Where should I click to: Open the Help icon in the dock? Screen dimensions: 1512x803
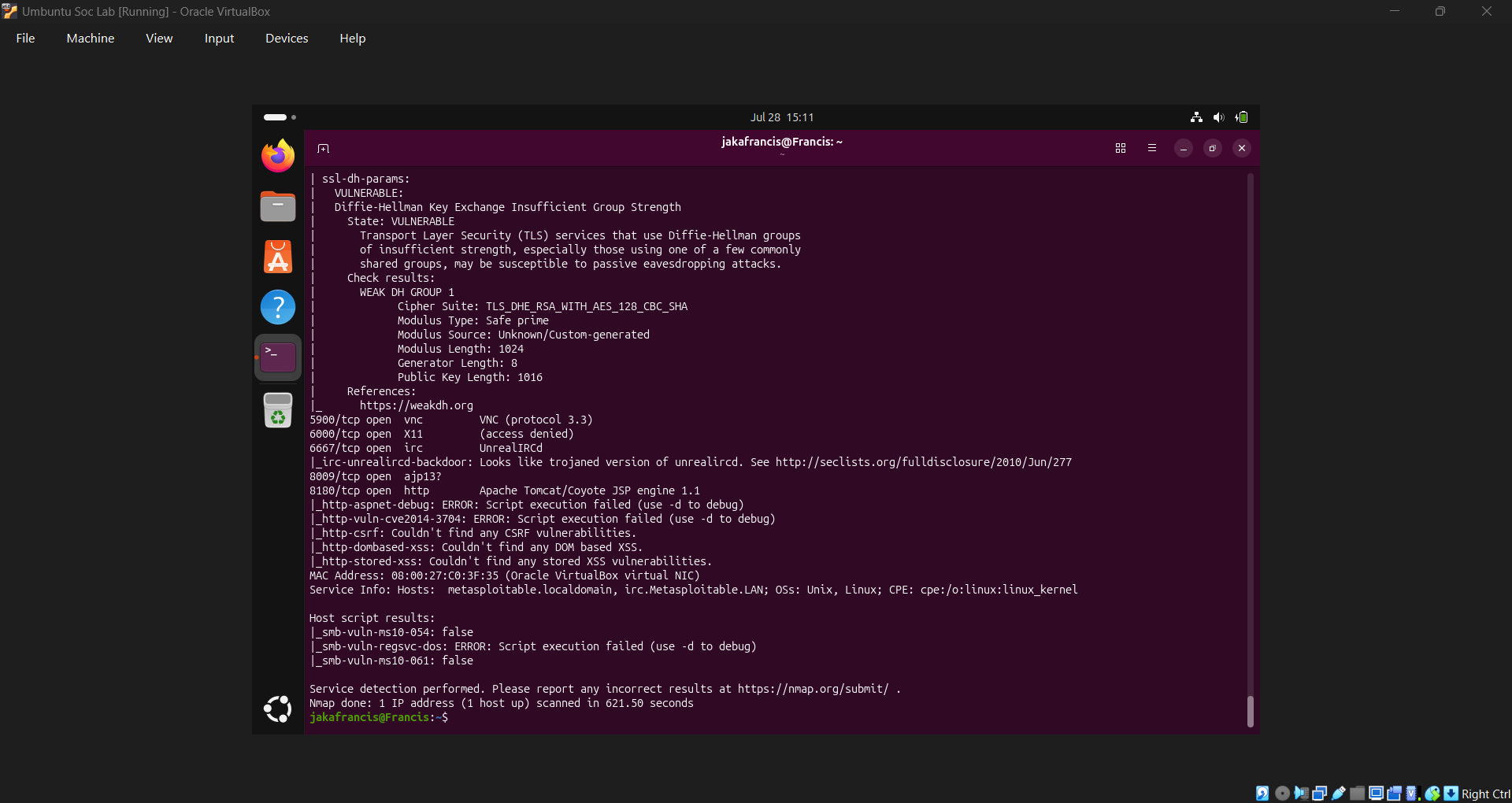pyautogui.click(x=278, y=307)
